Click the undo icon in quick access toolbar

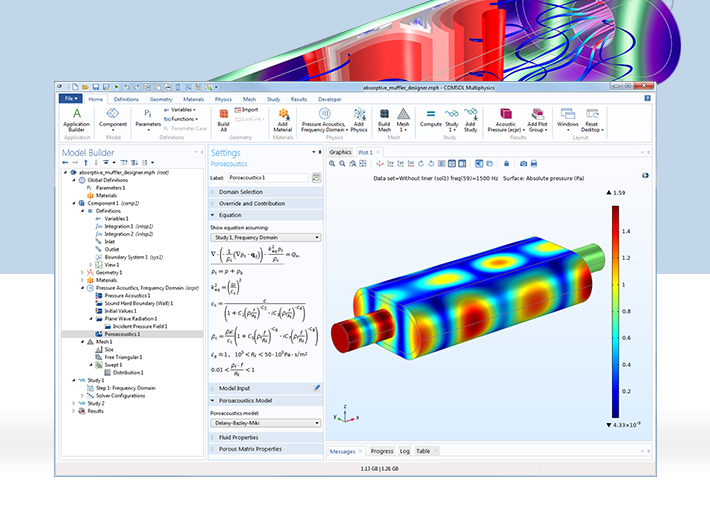pyautogui.click(x=126, y=86)
